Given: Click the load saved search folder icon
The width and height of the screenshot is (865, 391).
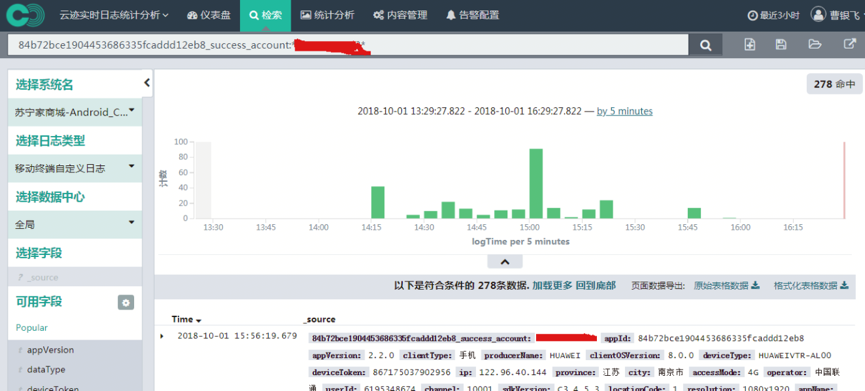Looking at the screenshot, I should click(815, 45).
